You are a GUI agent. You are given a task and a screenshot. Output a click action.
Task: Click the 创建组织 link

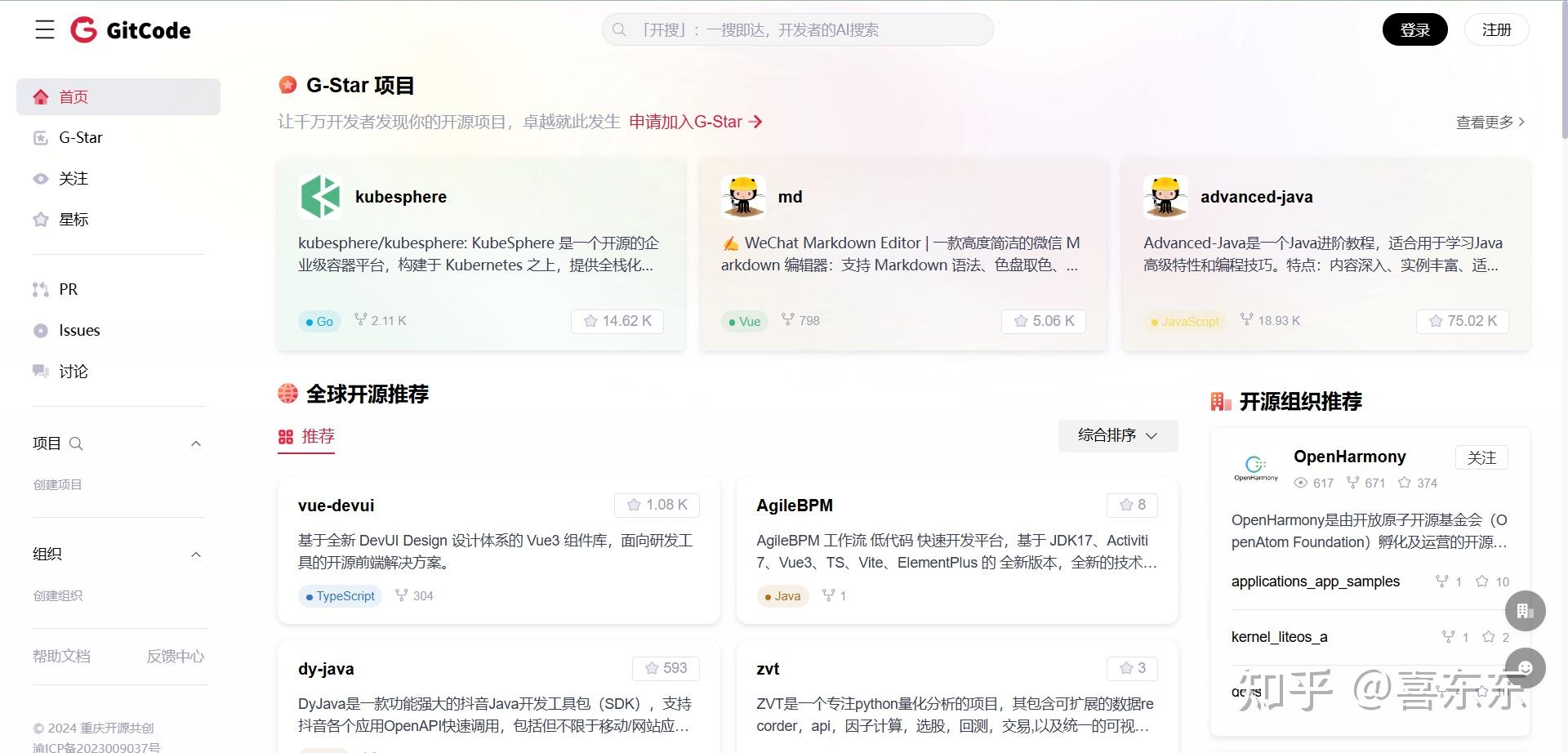[x=57, y=595]
